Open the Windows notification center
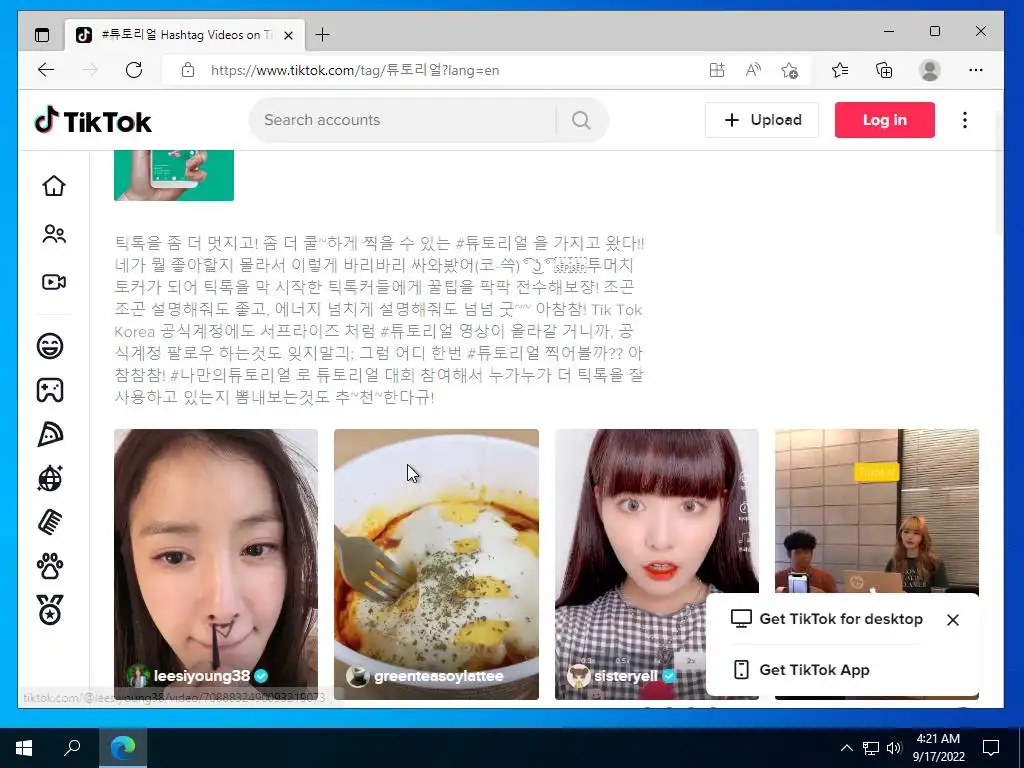1024x768 pixels. click(991, 748)
